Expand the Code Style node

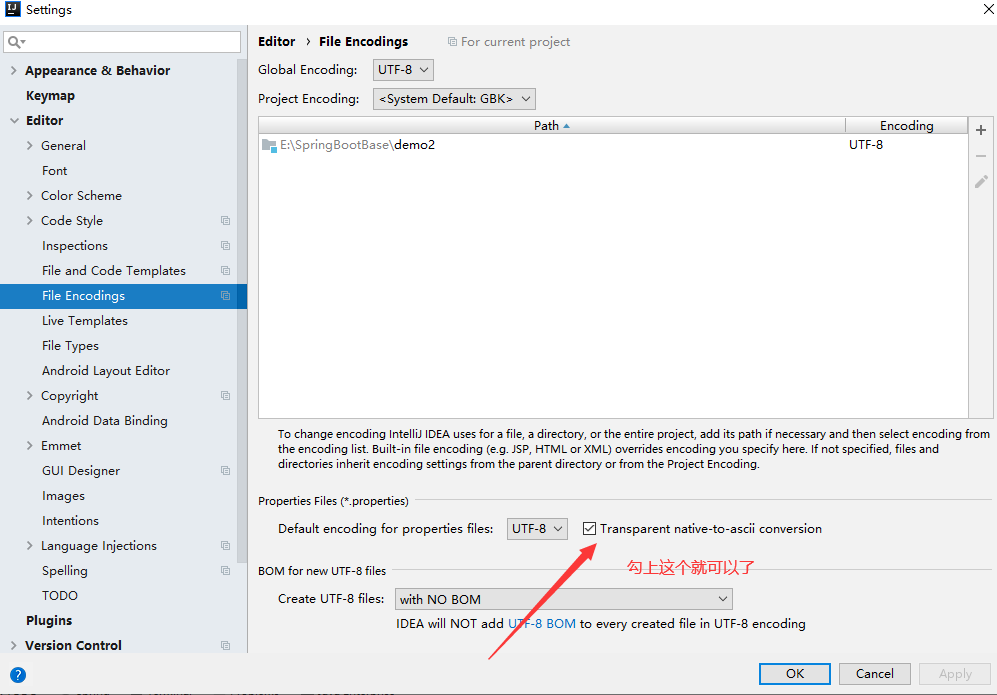pyautogui.click(x=29, y=221)
